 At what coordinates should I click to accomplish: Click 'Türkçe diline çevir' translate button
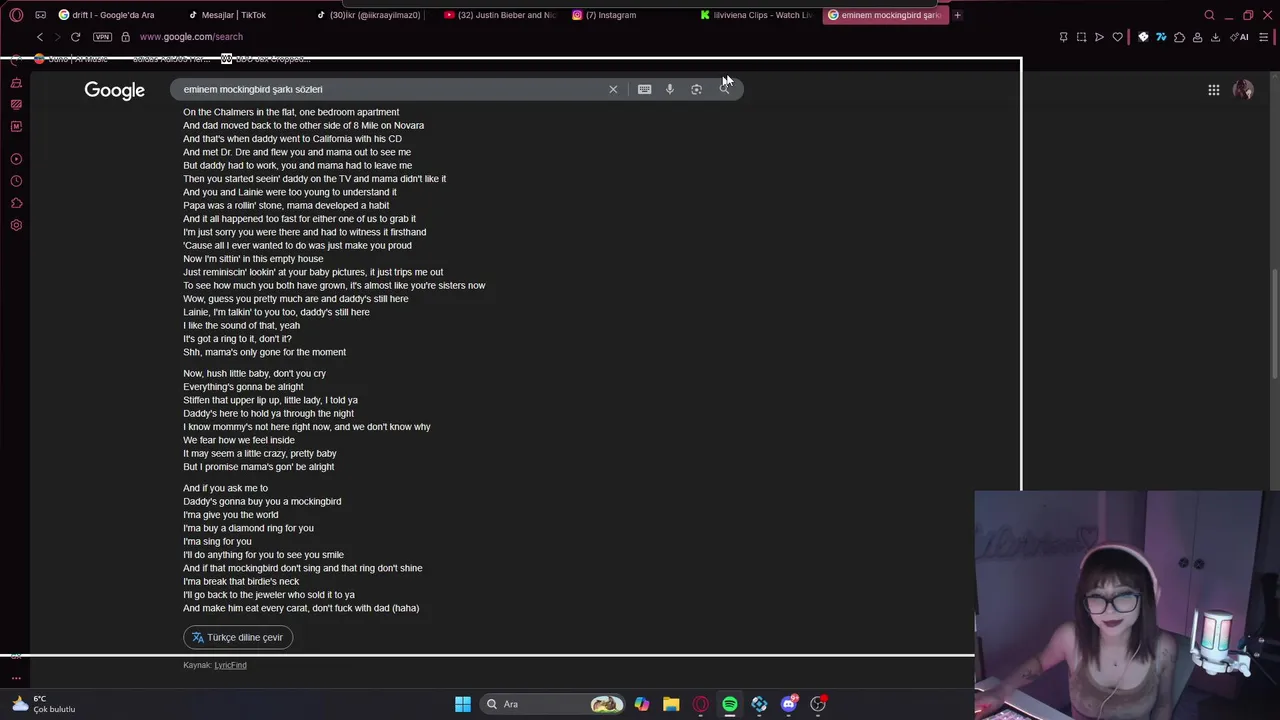point(238,637)
